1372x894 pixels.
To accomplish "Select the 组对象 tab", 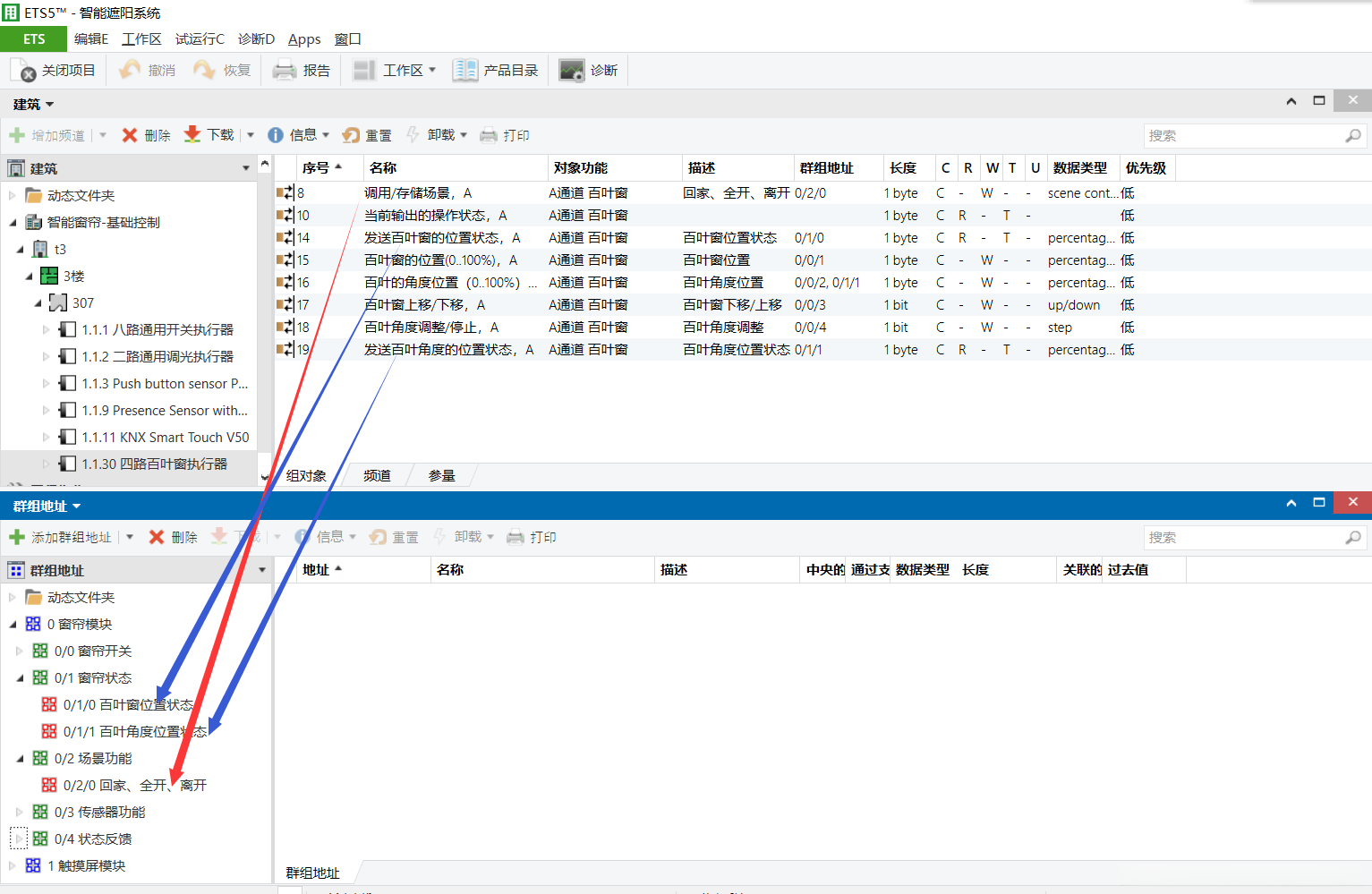I will click(x=306, y=475).
